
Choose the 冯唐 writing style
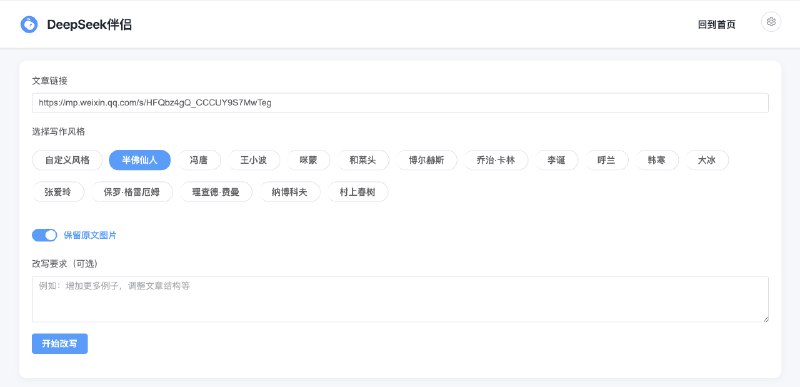[x=199, y=160]
